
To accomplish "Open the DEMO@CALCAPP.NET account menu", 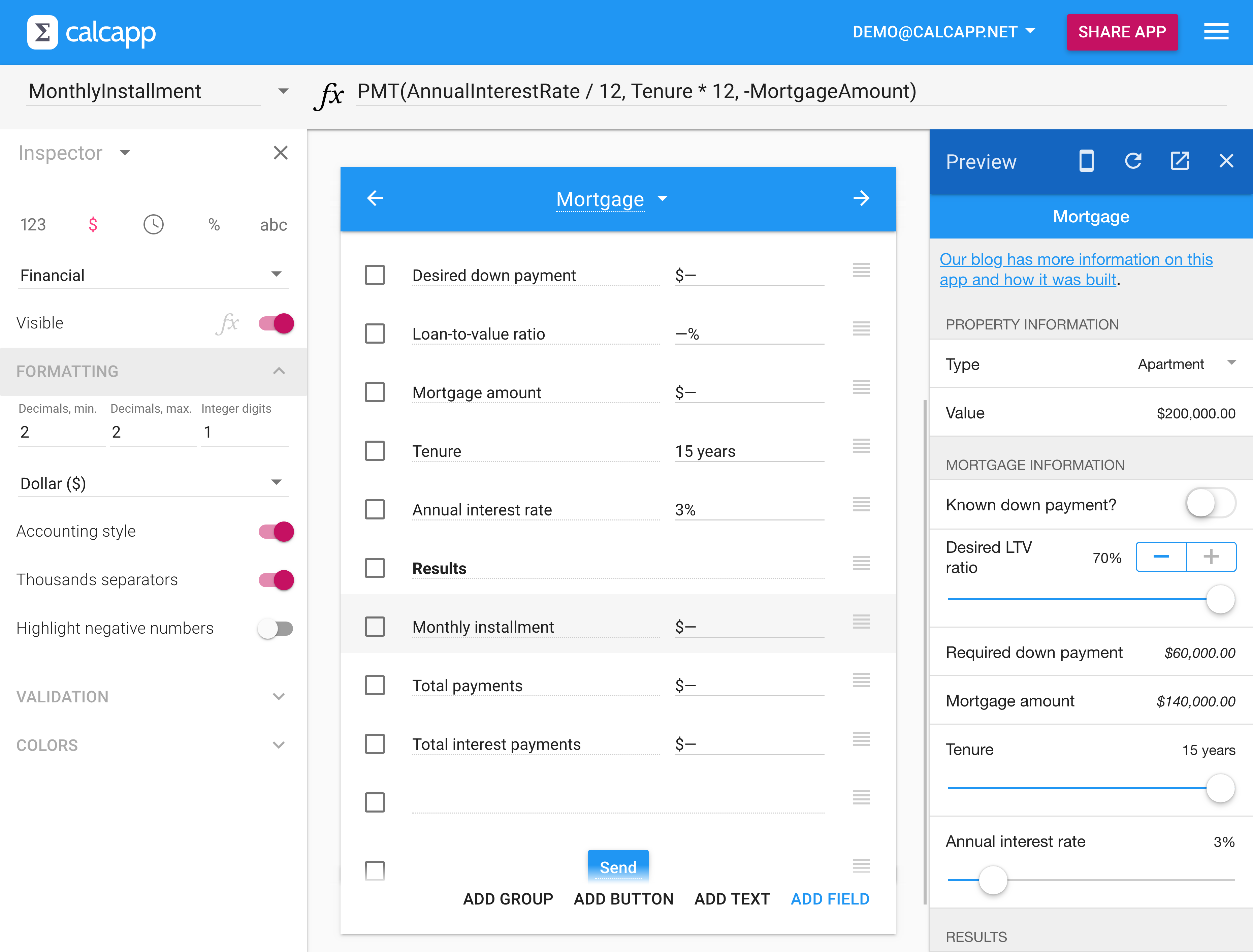I will 943,32.
